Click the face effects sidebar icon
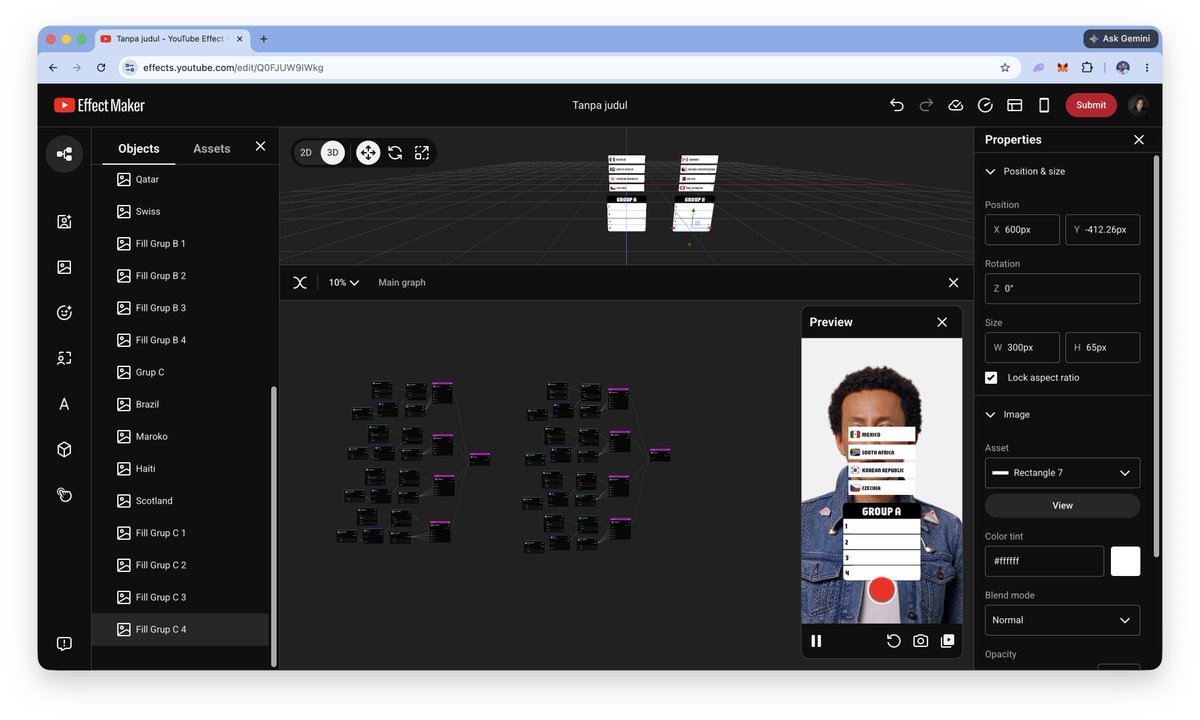Image resolution: width=1200 pixels, height=720 pixels. click(x=64, y=312)
